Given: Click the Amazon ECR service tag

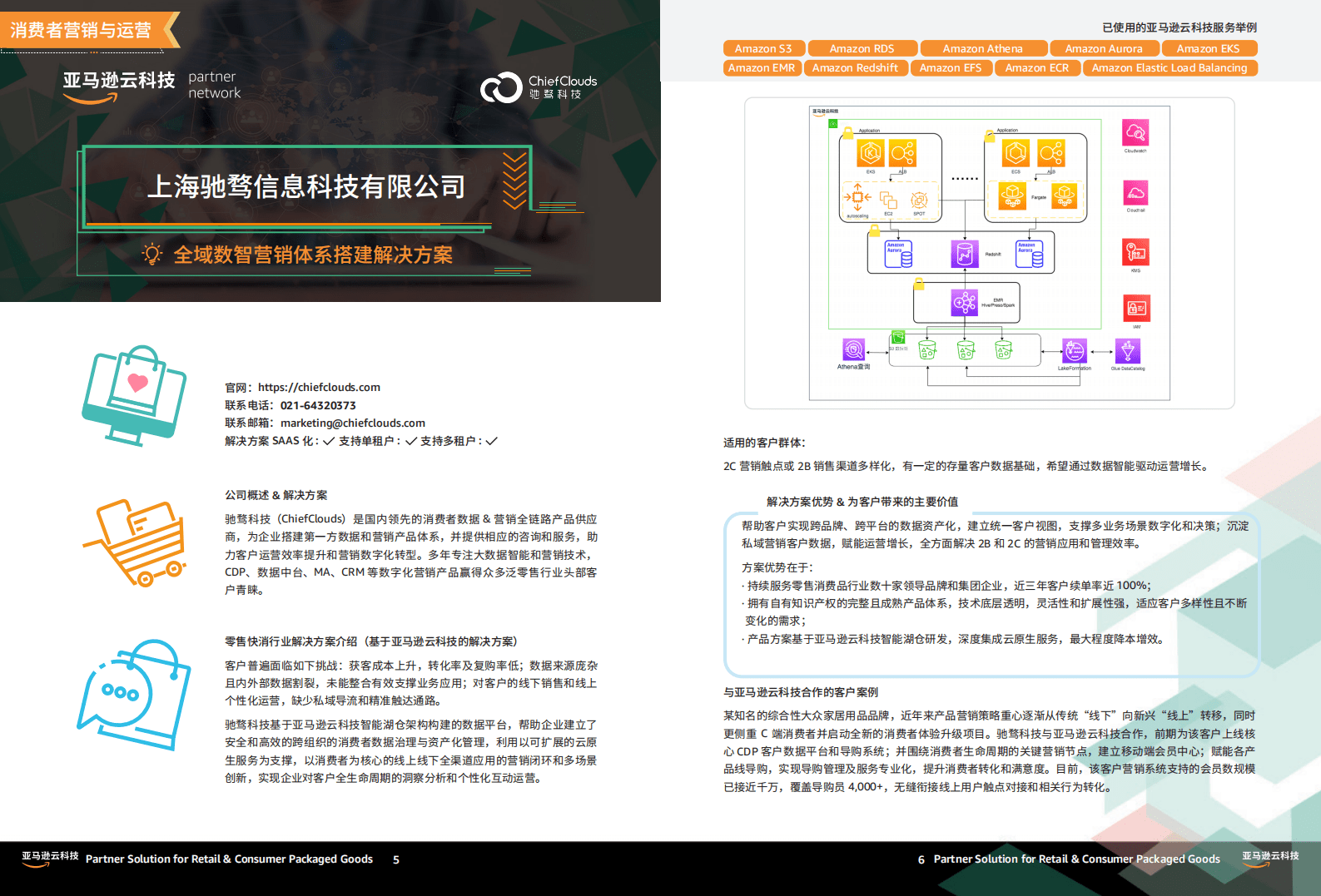Looking at the screenshot, I should click(x=1037, y=67).
